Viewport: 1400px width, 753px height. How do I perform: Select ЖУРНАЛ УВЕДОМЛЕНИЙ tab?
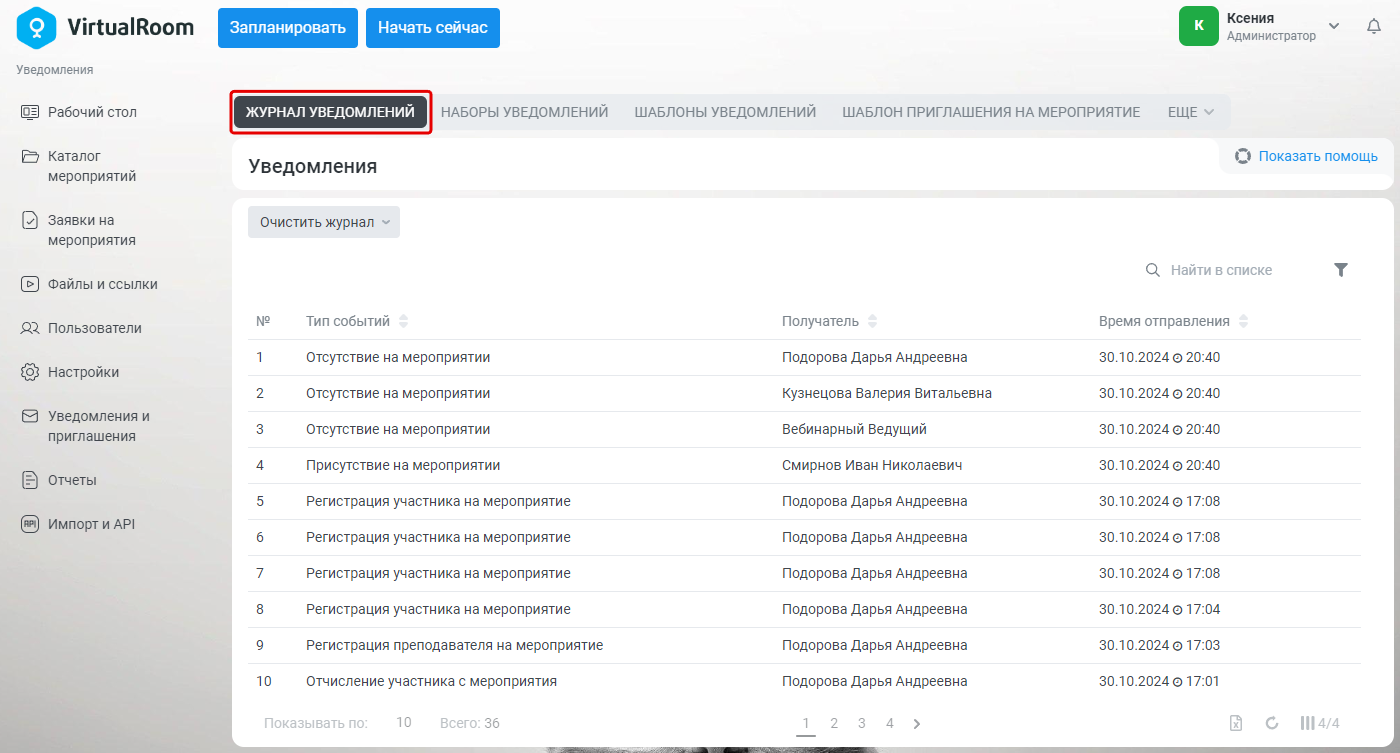[330, 112]
